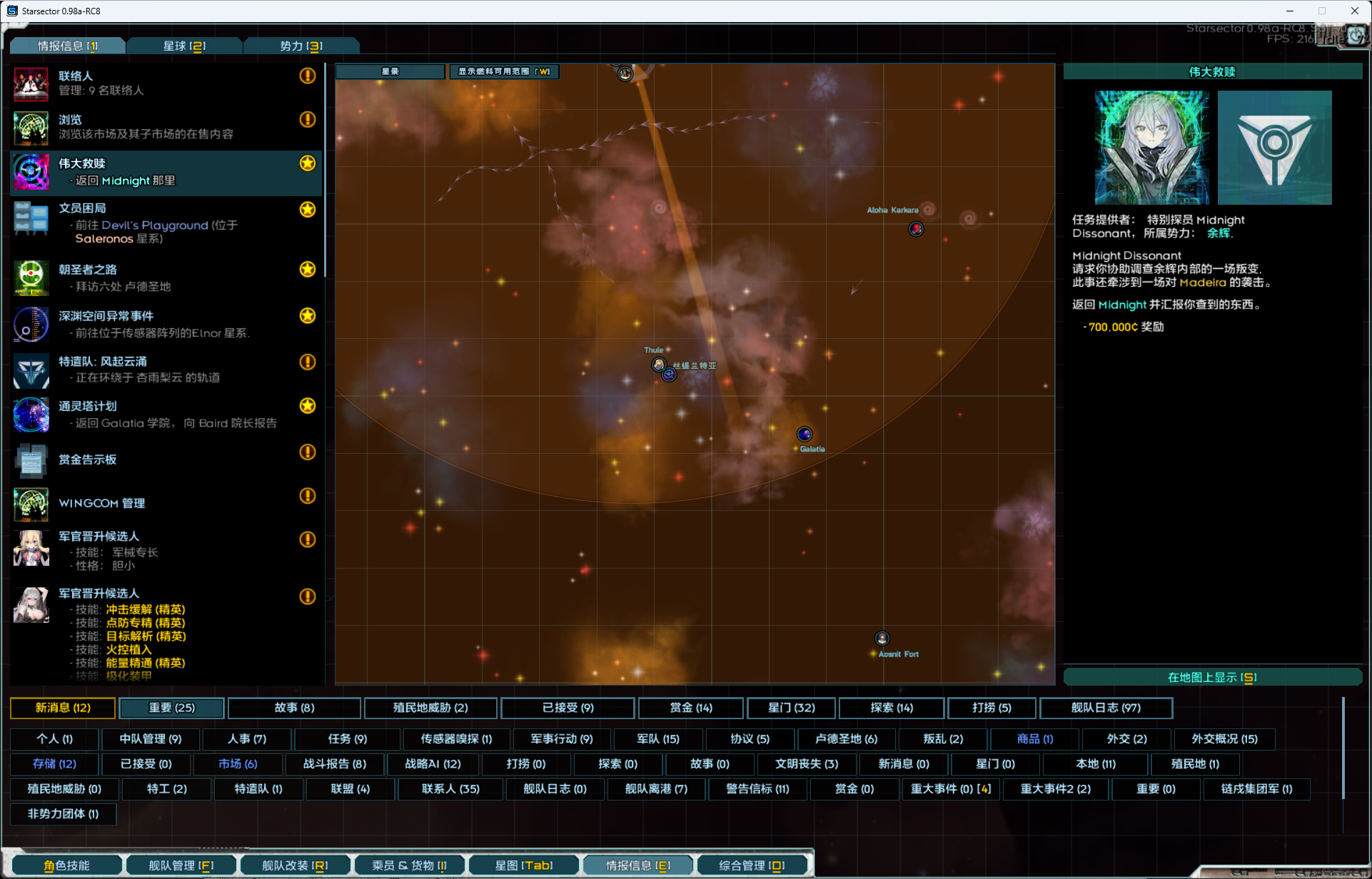Click the 联络人 contacts icon
The image size is (1372, 879).
[x=31, y=84]
